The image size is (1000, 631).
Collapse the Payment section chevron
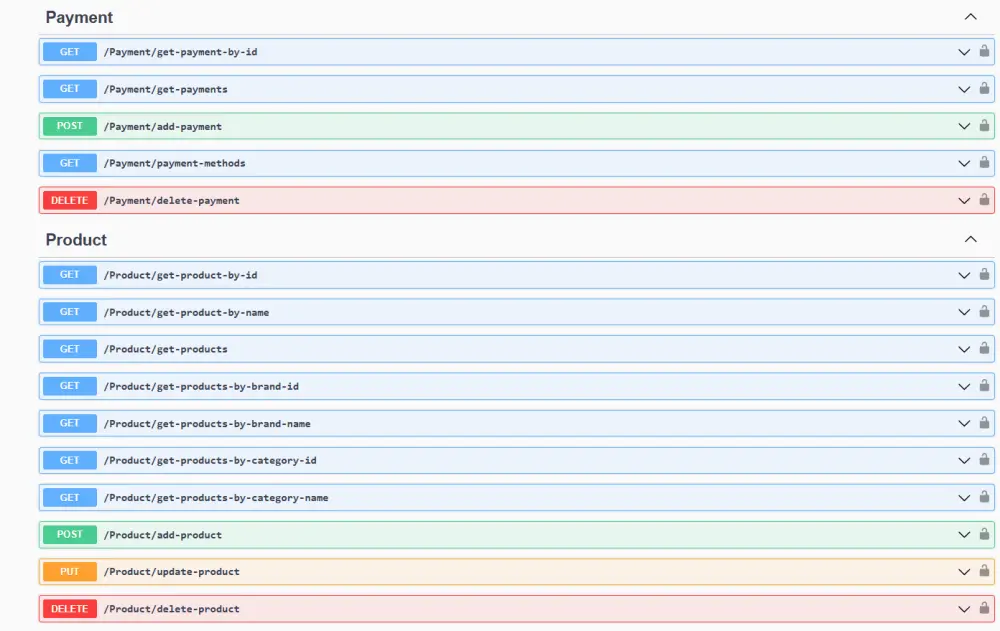(x=970, y=17)
